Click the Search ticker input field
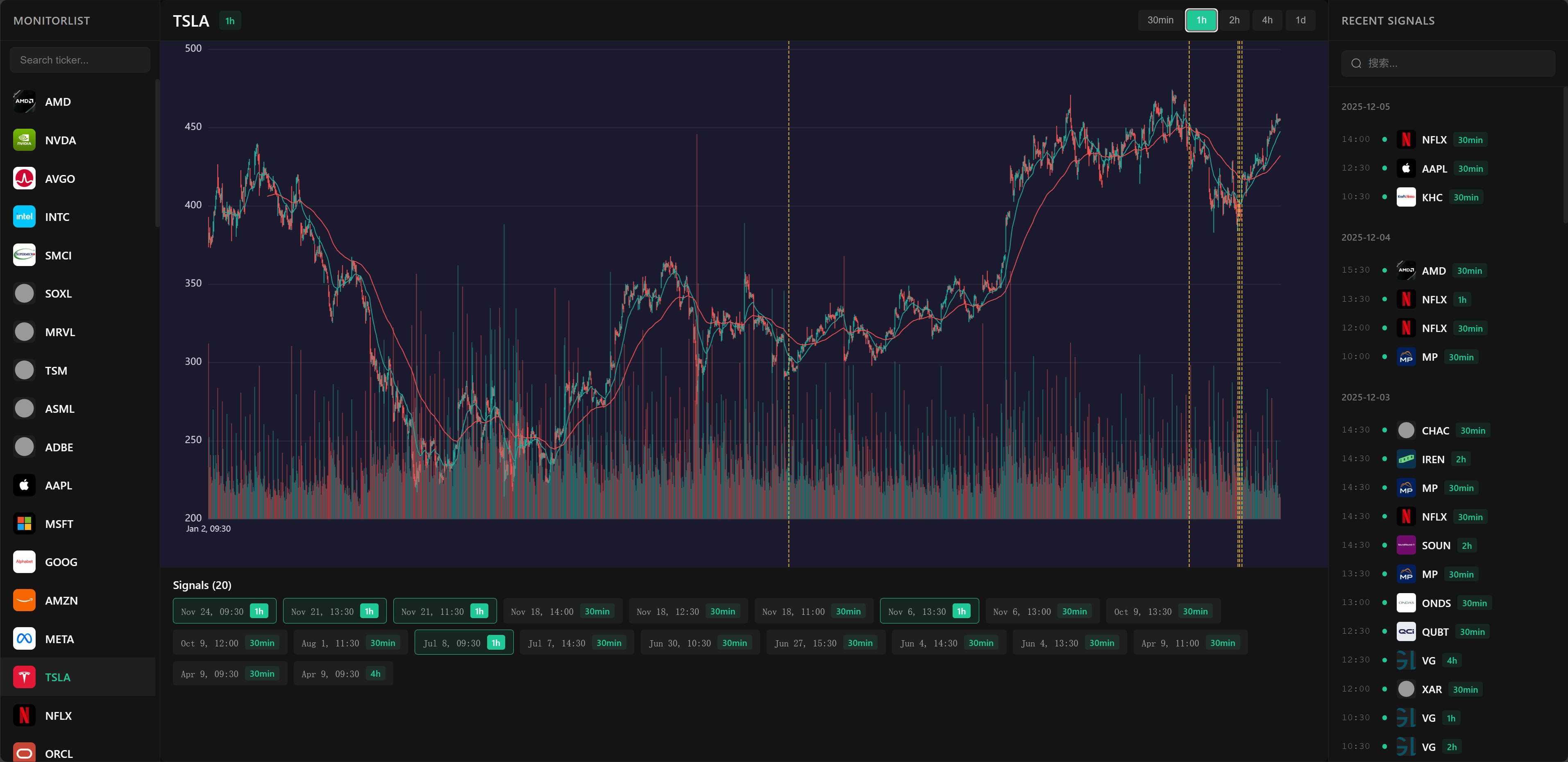Screen dimensions: 1568x762 tap(80, 60)
